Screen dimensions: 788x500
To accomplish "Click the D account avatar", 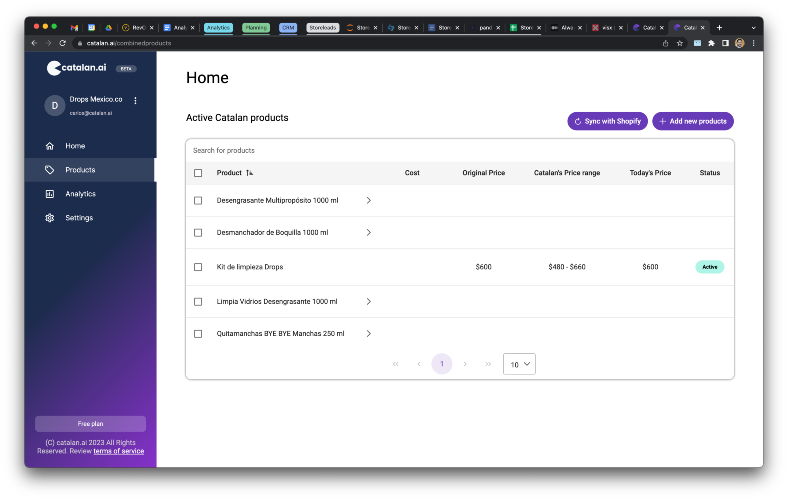I will tap(55, 106).
